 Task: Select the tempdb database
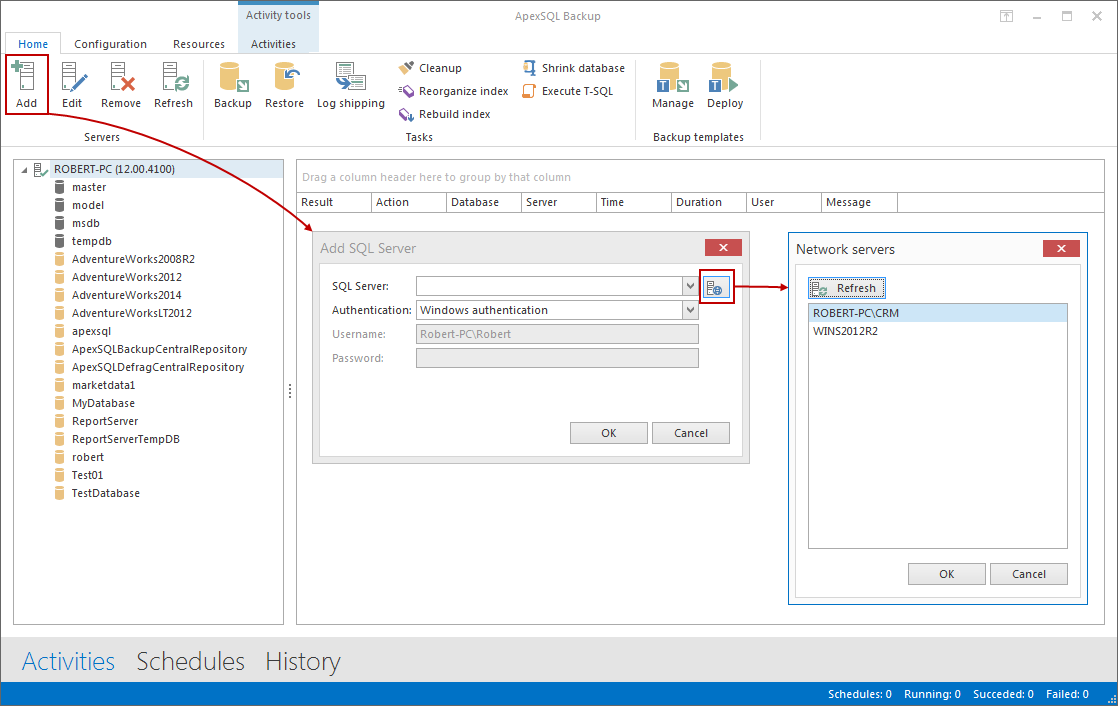point(91,241)
